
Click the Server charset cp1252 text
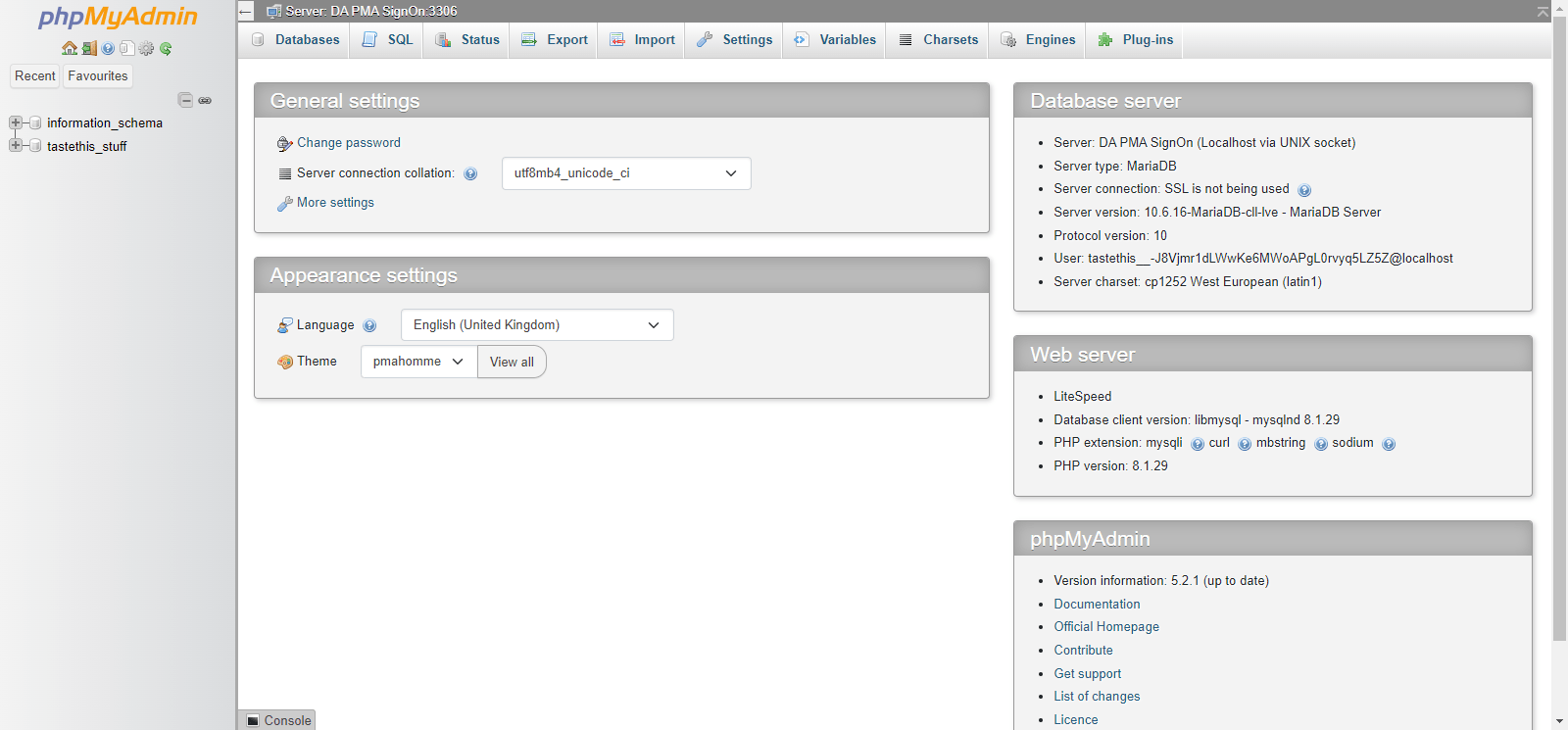click(x=1188, y=282)
